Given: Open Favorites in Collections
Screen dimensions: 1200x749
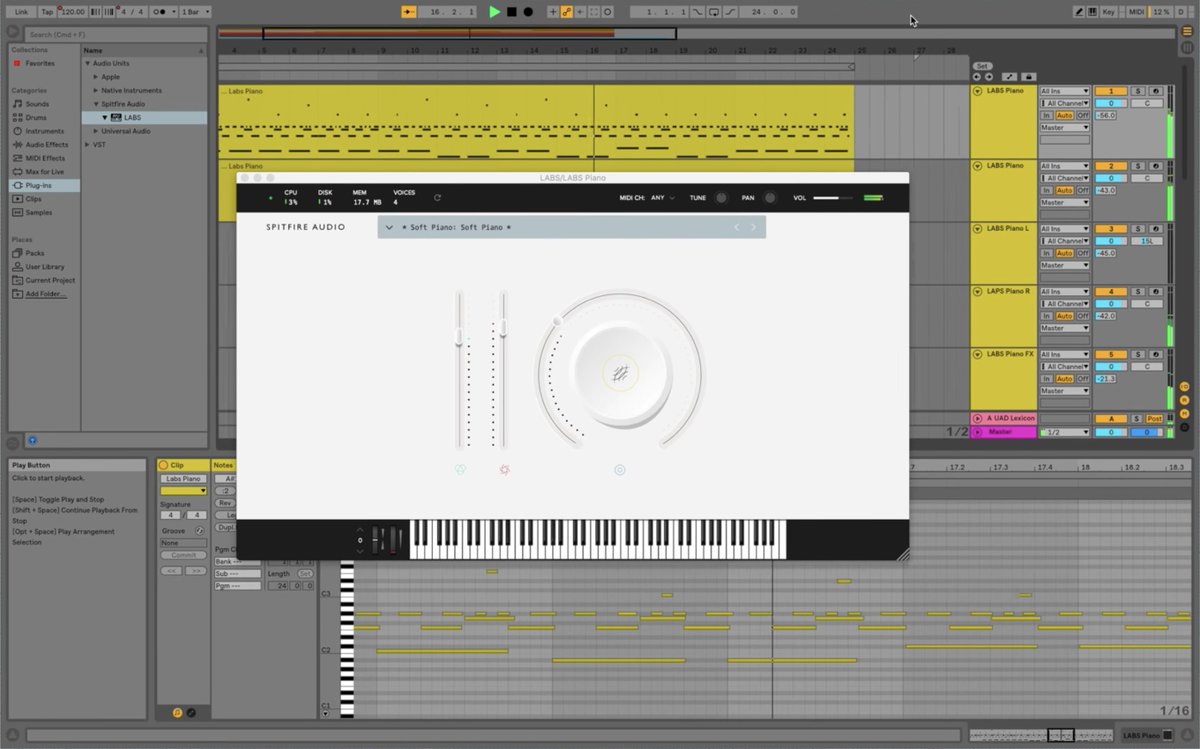Looking at the screenshot, I should [40, 63].
